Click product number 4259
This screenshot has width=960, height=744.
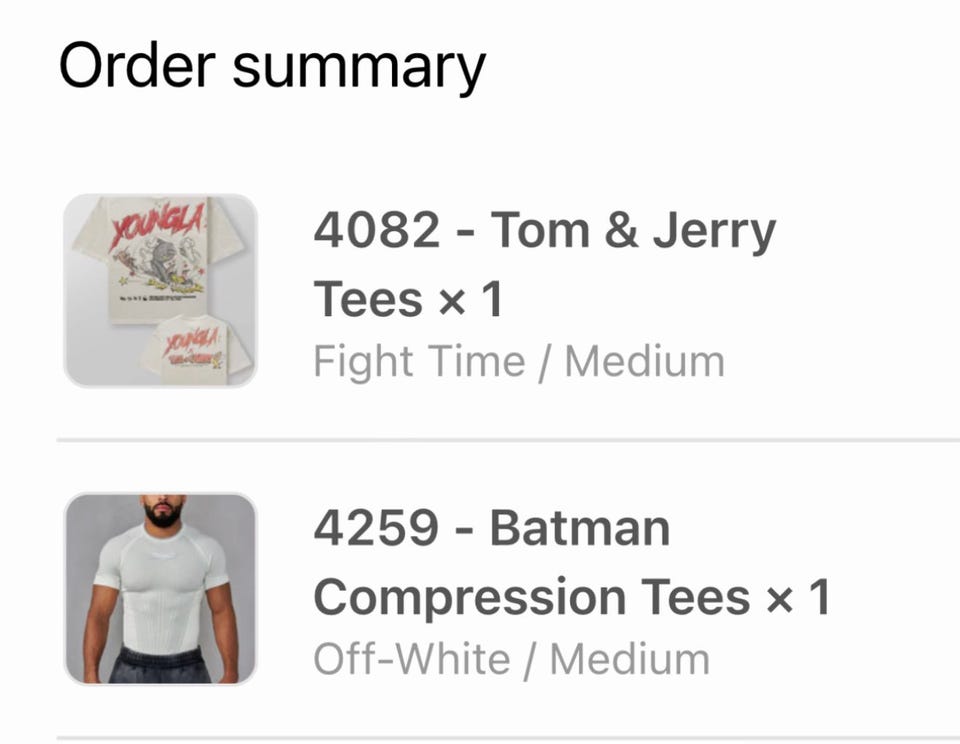(x=376, y=528)
